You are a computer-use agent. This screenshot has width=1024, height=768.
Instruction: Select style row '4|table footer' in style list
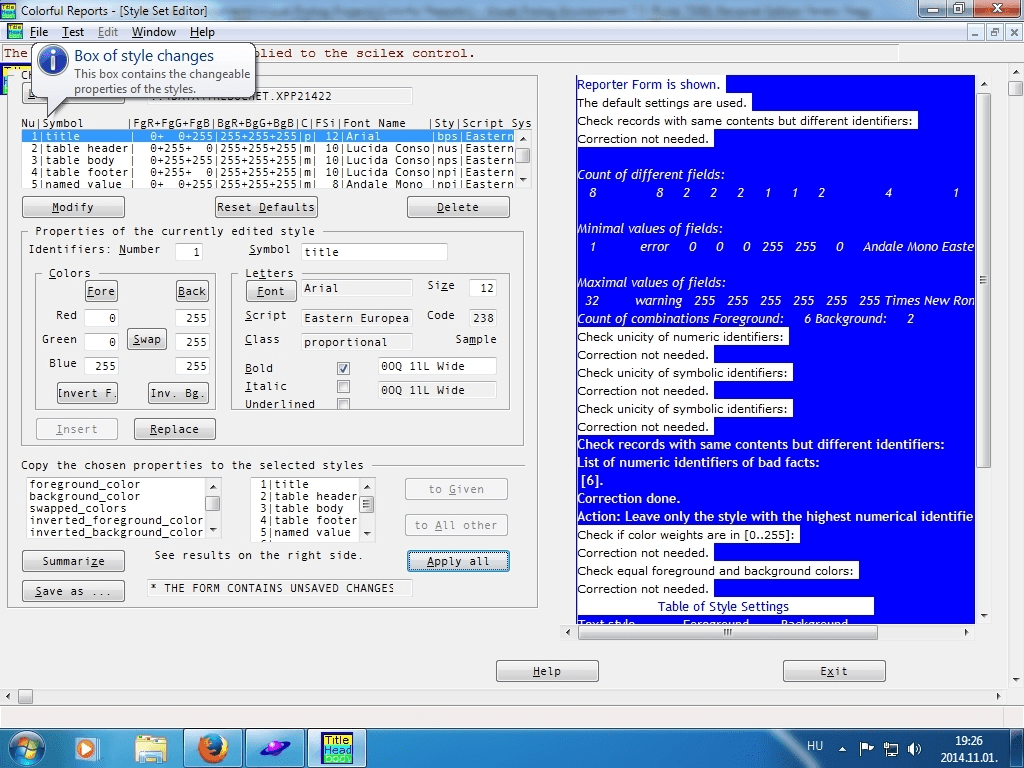(268, 172)
